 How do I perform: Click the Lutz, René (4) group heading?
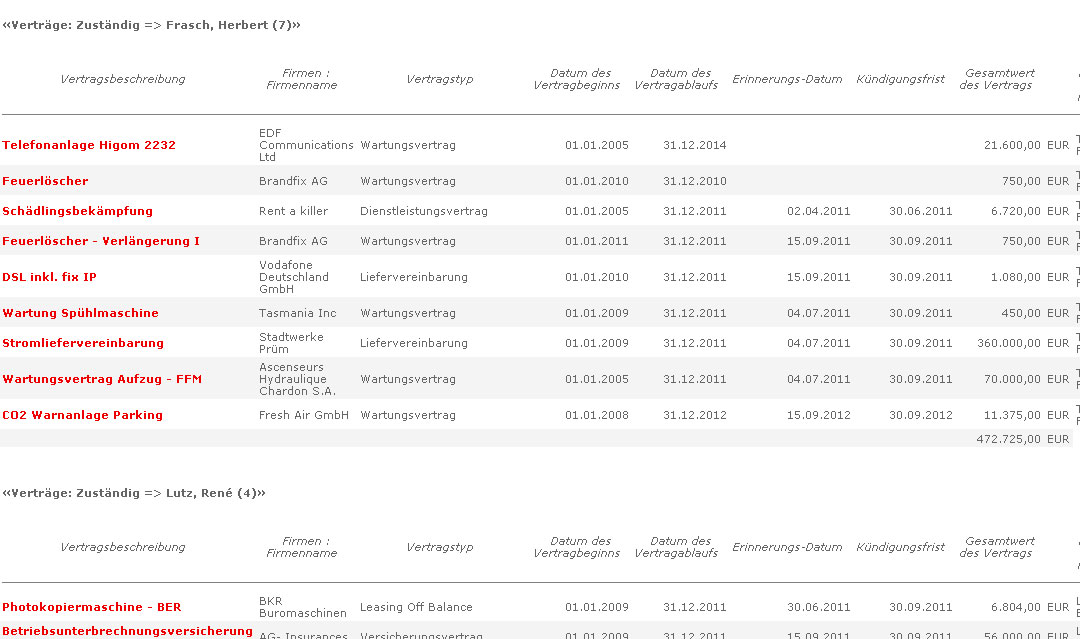click(x=135, y=493)
